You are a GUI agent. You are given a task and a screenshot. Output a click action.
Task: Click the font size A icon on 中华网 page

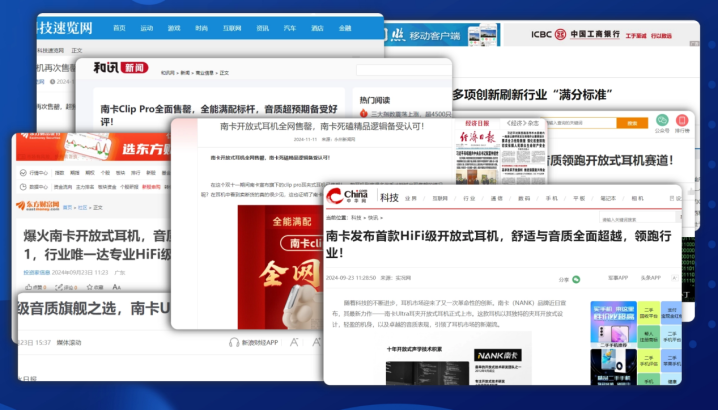pyautogui.click(x=674, y=278)
